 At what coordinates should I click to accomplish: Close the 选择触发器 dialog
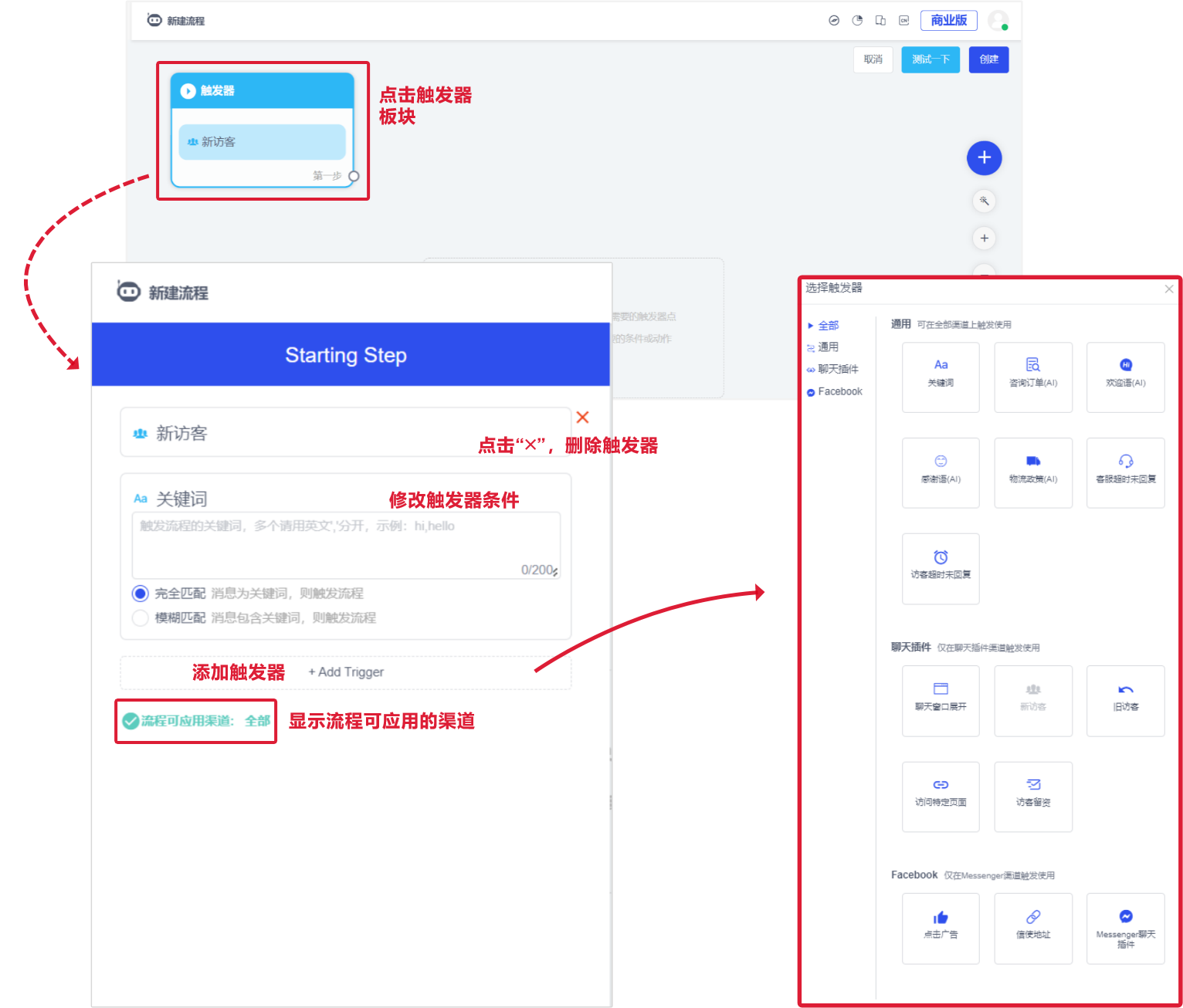click(x=1169, y=289)
